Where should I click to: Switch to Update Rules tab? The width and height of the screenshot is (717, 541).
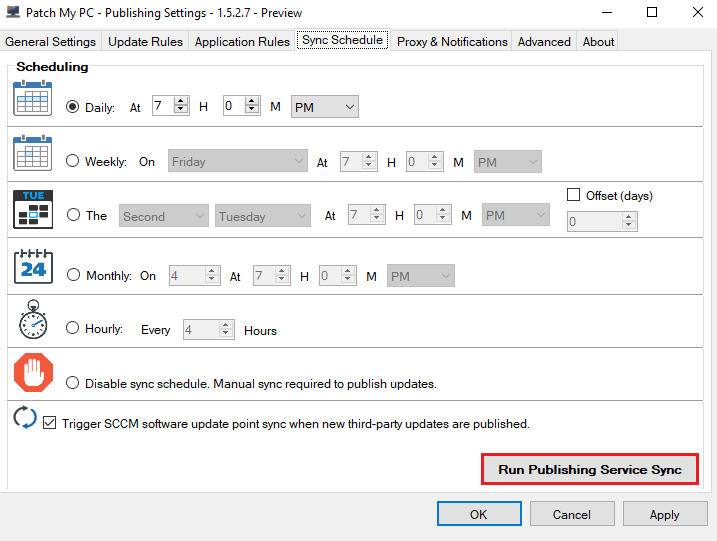145,42
